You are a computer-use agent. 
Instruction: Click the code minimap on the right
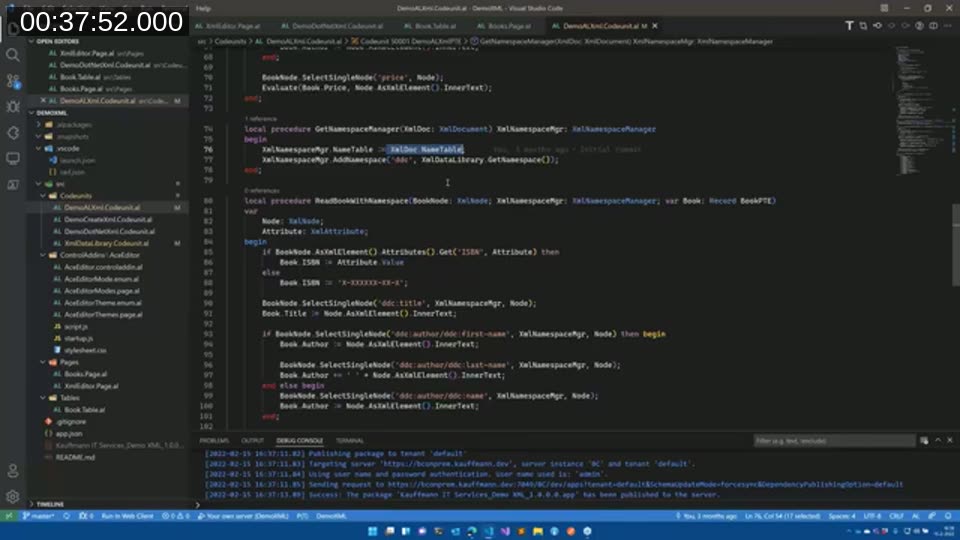click(921, 110)
